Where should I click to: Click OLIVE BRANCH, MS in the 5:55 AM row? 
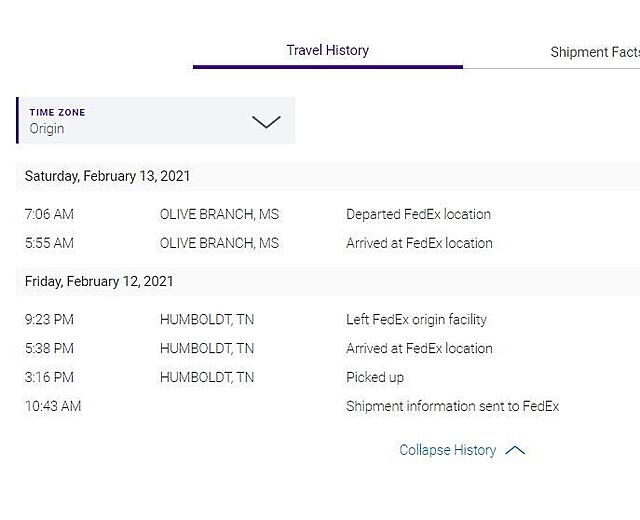point(219,243)
